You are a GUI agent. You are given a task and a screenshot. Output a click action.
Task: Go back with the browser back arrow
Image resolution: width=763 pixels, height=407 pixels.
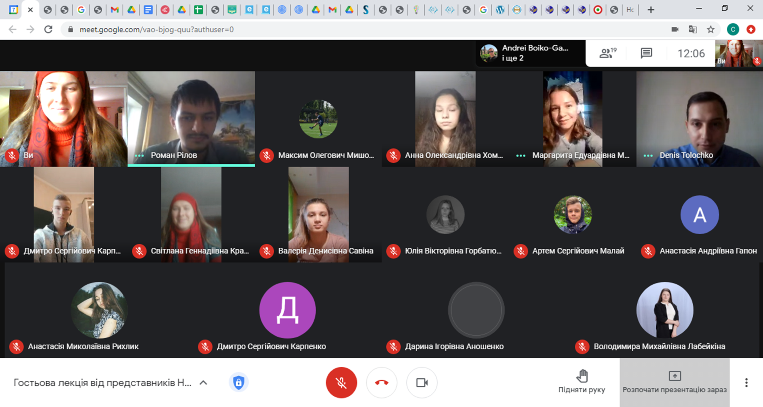click(13, 29)
